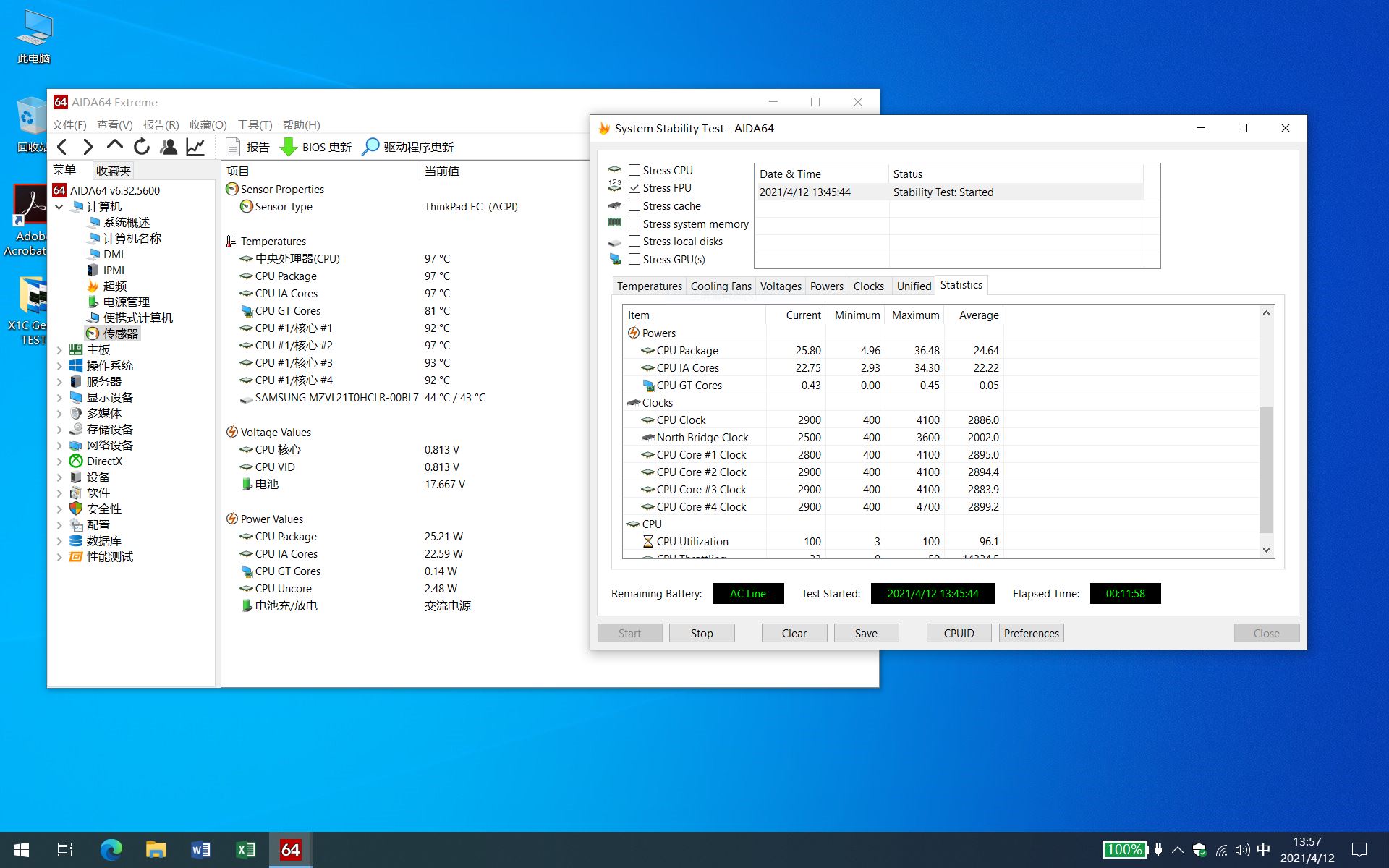This screenshot has height=868, width=1389.
Task: Open Microsoft Edge from taskbar
Action: point(111,850)
